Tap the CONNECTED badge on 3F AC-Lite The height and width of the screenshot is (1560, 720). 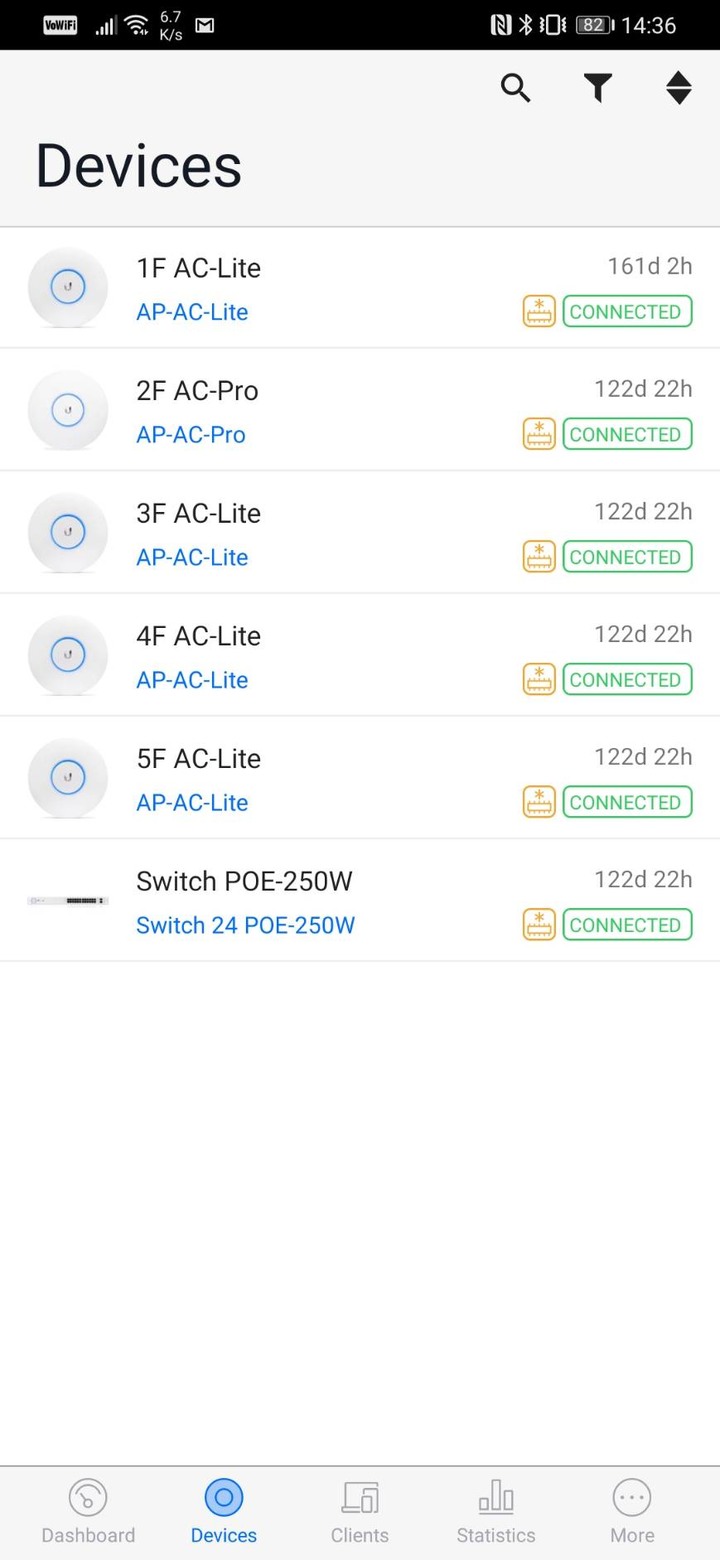point(627,557)
